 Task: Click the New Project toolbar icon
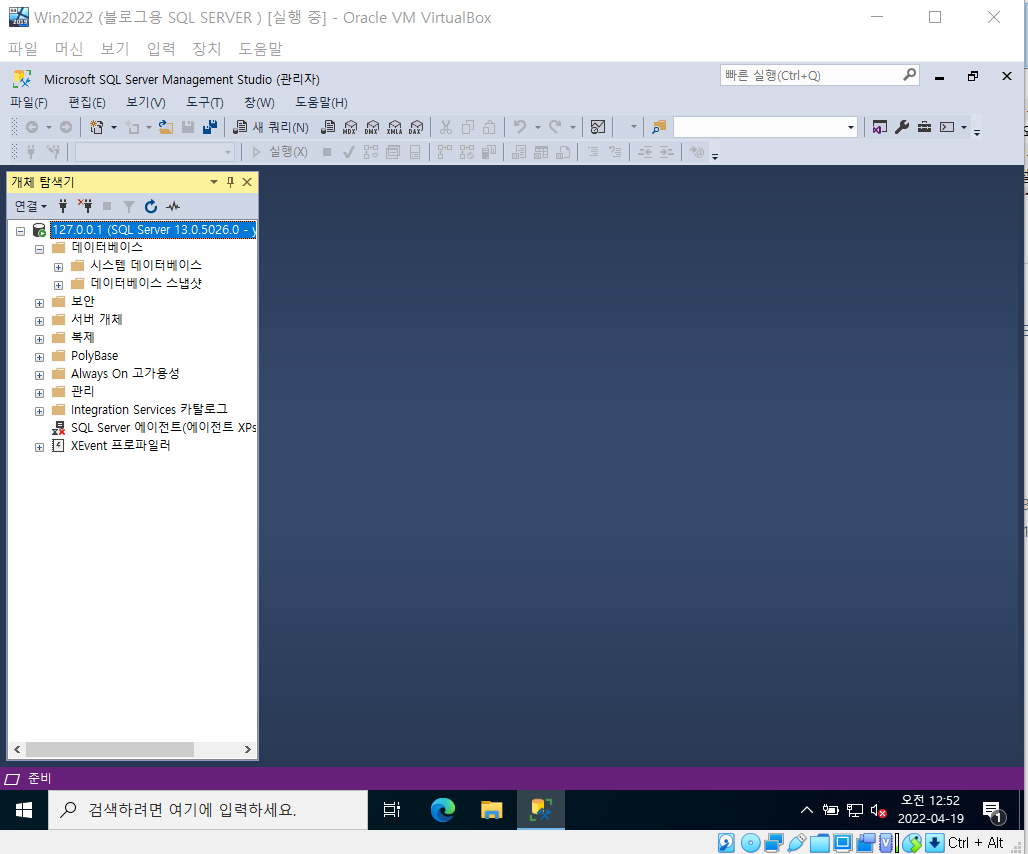pos(96,127)
